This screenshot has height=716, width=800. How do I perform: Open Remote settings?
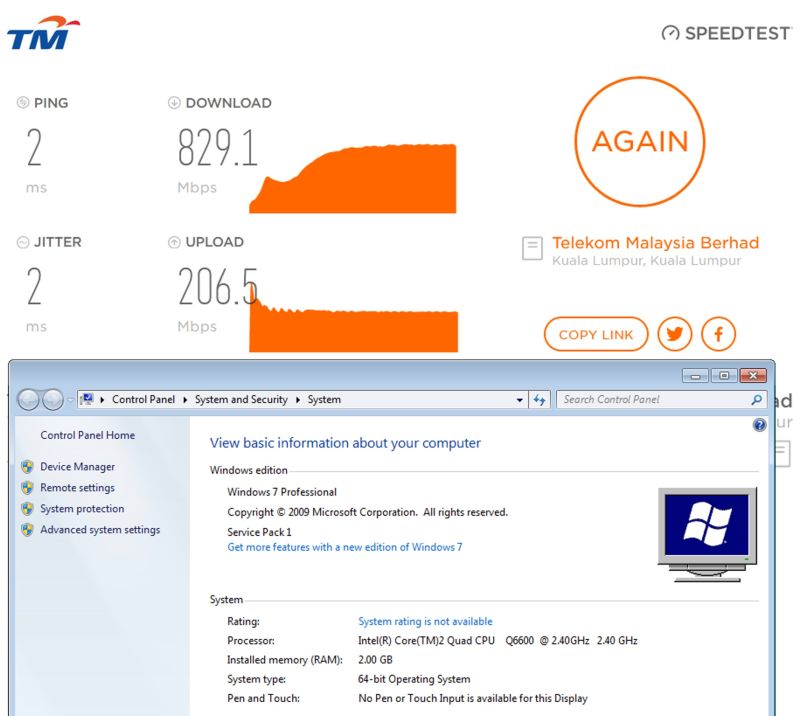pyautogui.click(x=78, y=488)
